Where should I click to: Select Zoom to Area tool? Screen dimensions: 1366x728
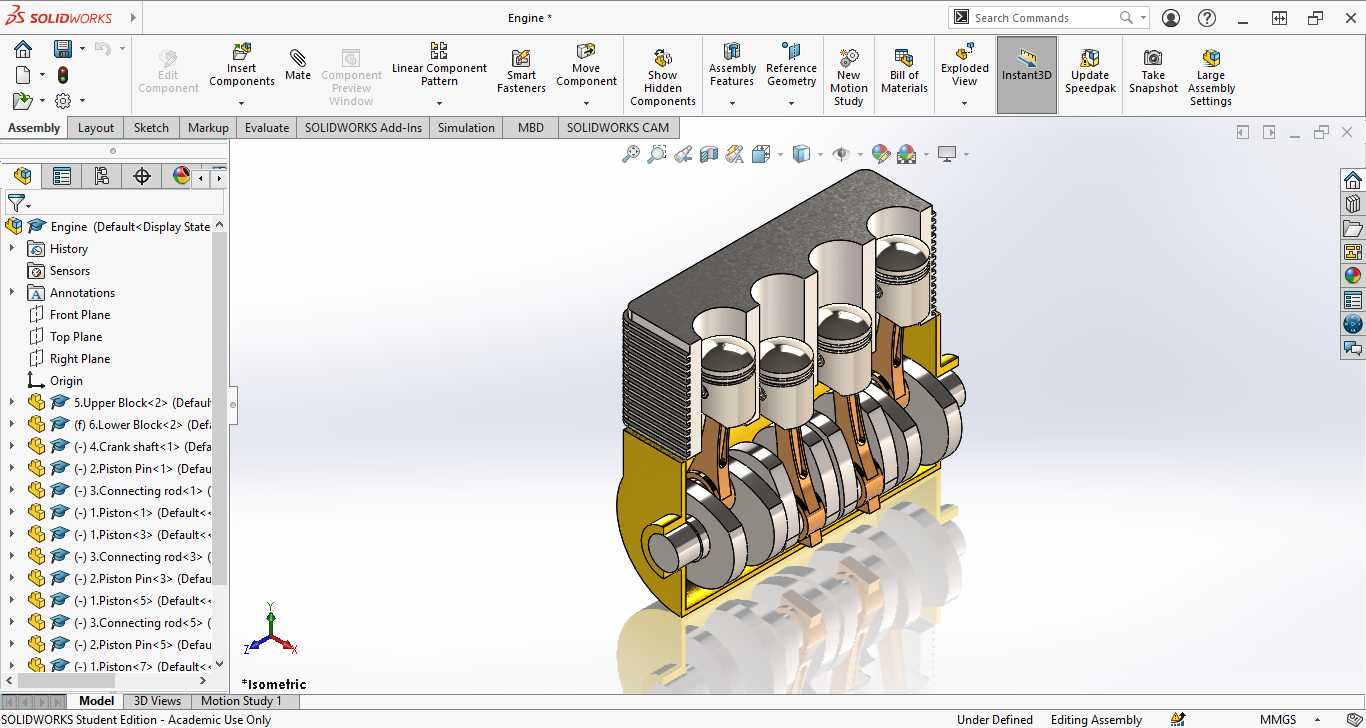[657, 154]
